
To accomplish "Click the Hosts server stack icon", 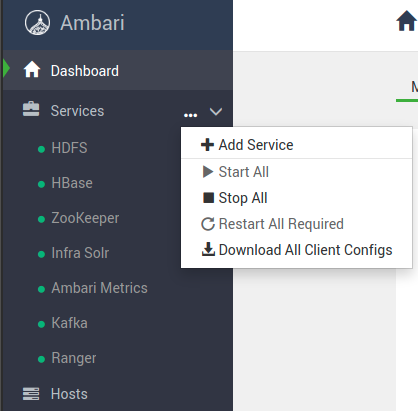I will pyautogui.click(x=31, y=394).
